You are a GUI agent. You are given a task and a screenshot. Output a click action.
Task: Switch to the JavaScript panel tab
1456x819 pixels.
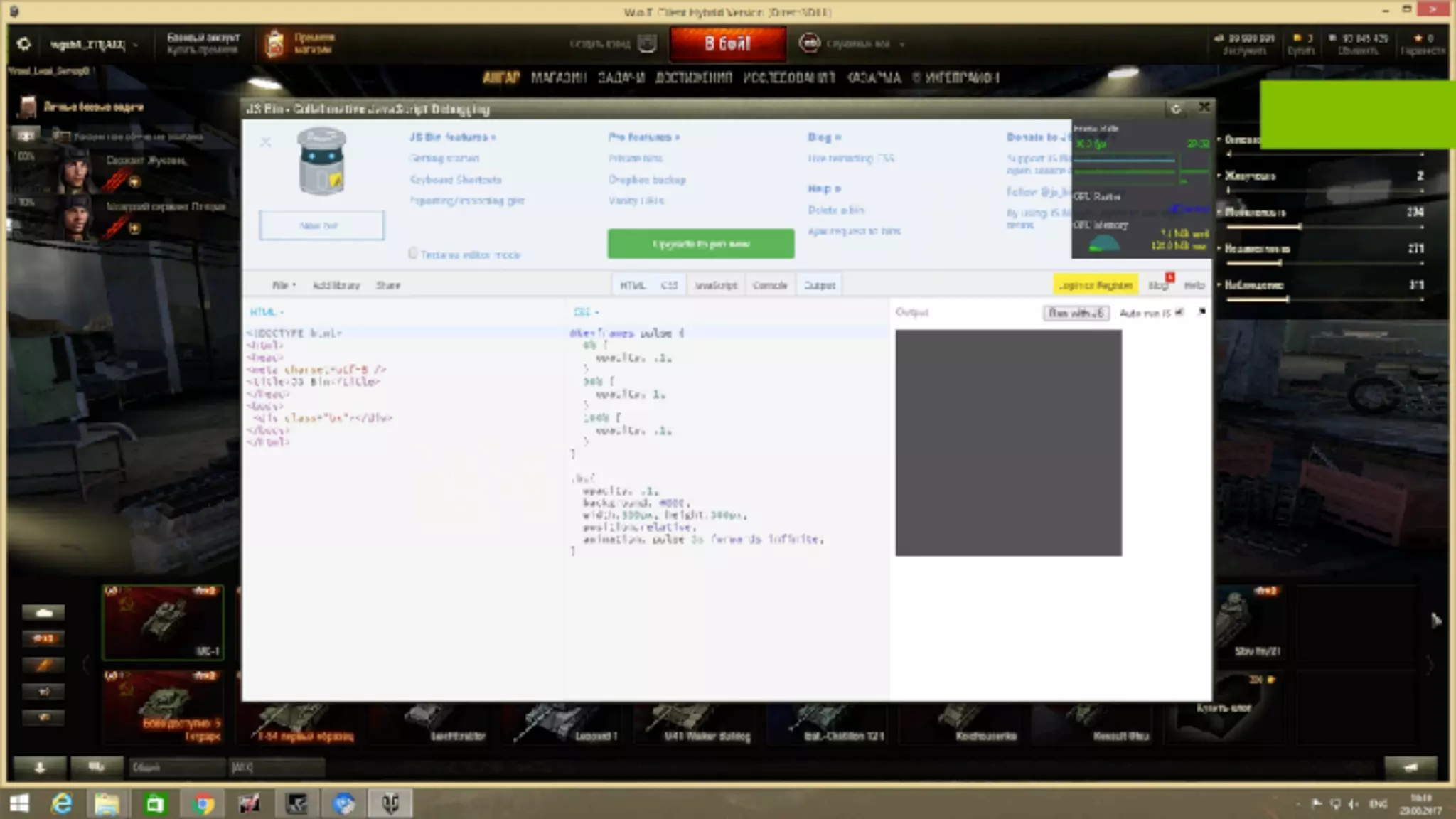click(x=715, y=285)
